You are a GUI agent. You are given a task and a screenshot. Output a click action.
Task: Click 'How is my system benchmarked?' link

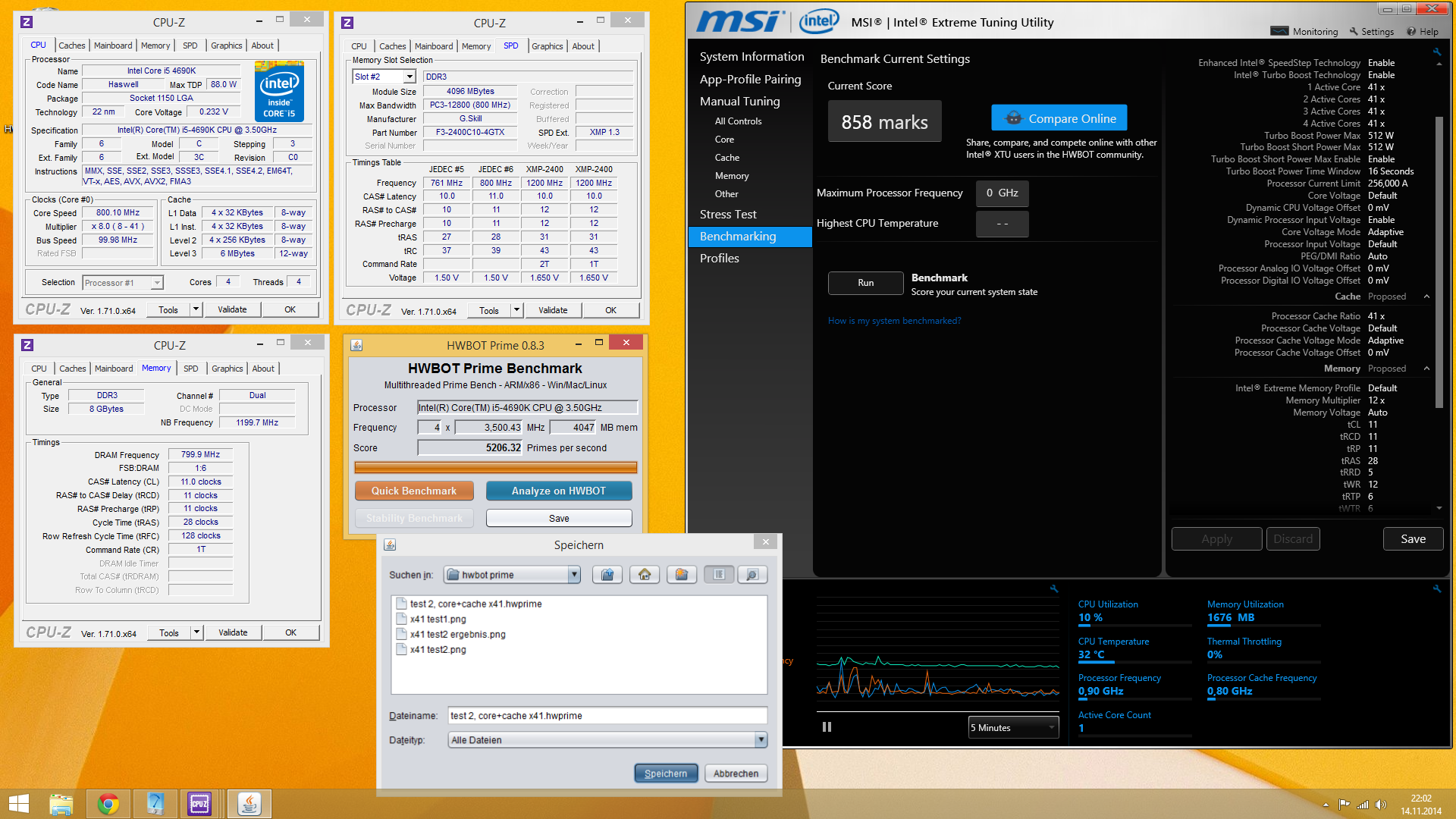tap(894, 321)
